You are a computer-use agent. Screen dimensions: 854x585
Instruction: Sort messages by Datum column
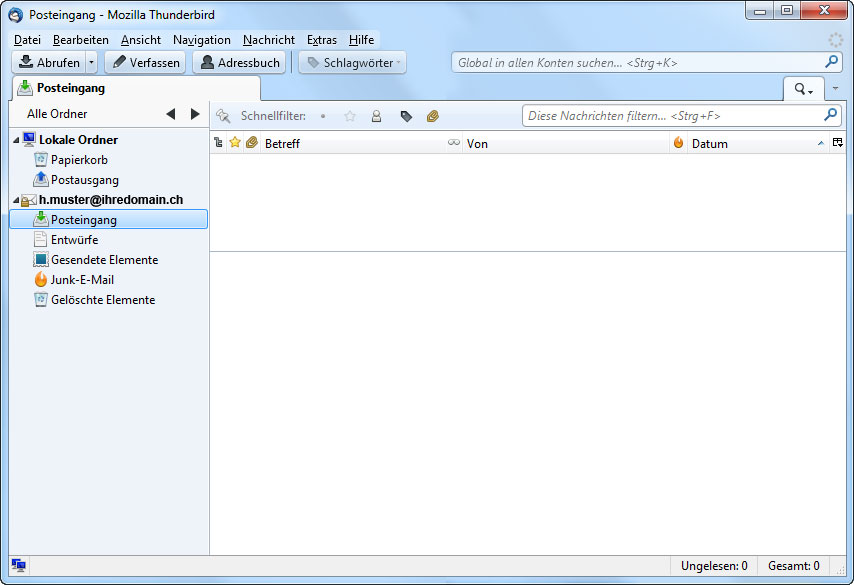(x=758, y=143)
